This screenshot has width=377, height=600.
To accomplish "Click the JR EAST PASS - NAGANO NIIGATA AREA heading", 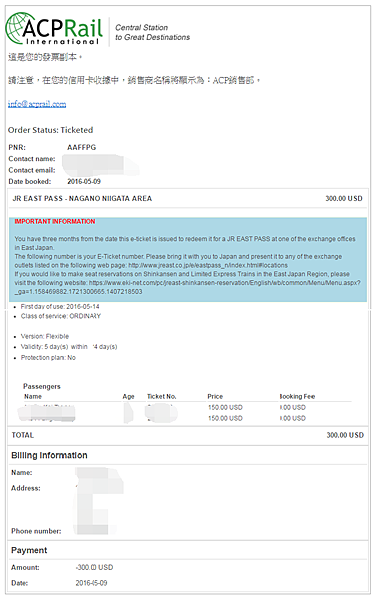I will (82, 198).
